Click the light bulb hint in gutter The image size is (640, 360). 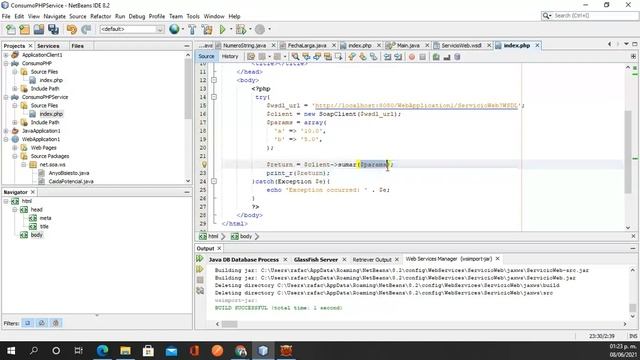pyautogui.click(x=204, y=164)
